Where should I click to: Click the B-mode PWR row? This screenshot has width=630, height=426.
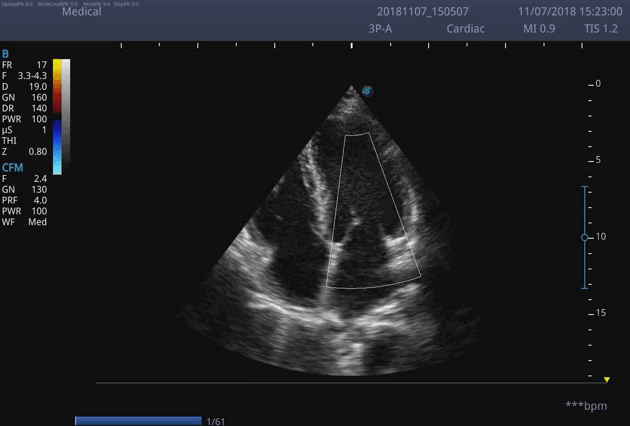(25, 119)
